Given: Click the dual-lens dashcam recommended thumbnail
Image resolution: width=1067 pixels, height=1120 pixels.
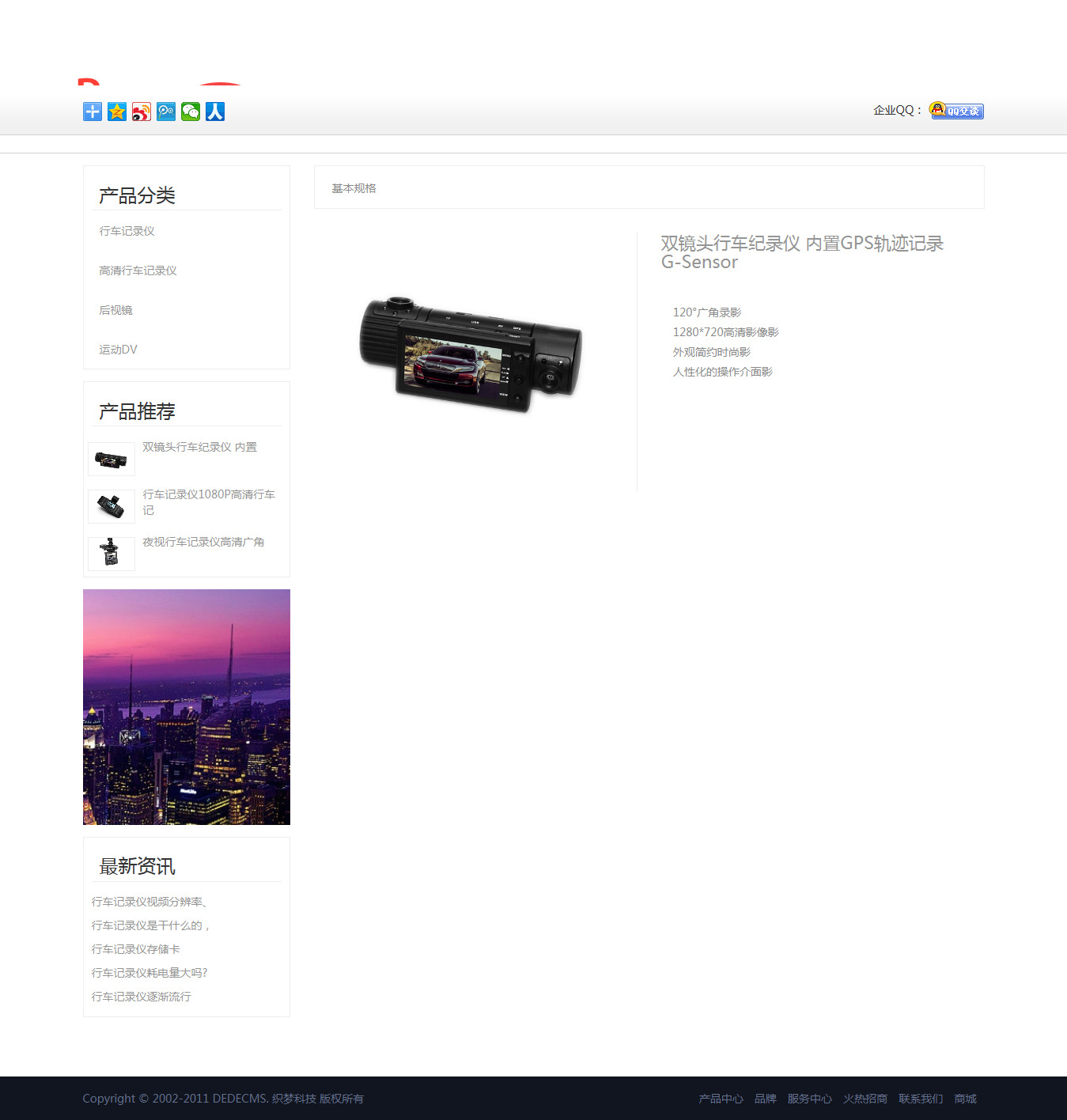Looking at the screenshot, I should pyautogui.click(x=111, y=459).
